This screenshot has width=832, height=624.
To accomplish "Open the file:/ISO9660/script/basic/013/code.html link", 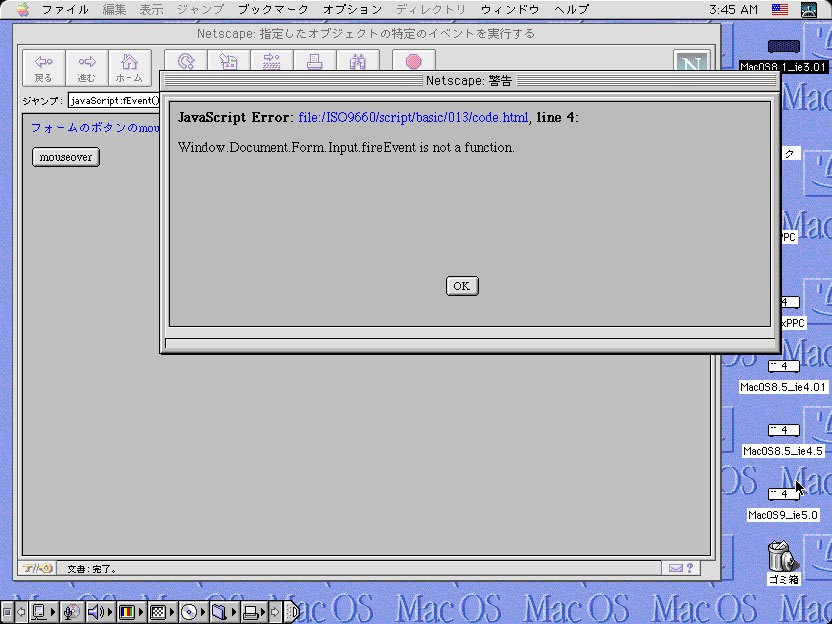I will pyautogui.click(x=413, y=117).
